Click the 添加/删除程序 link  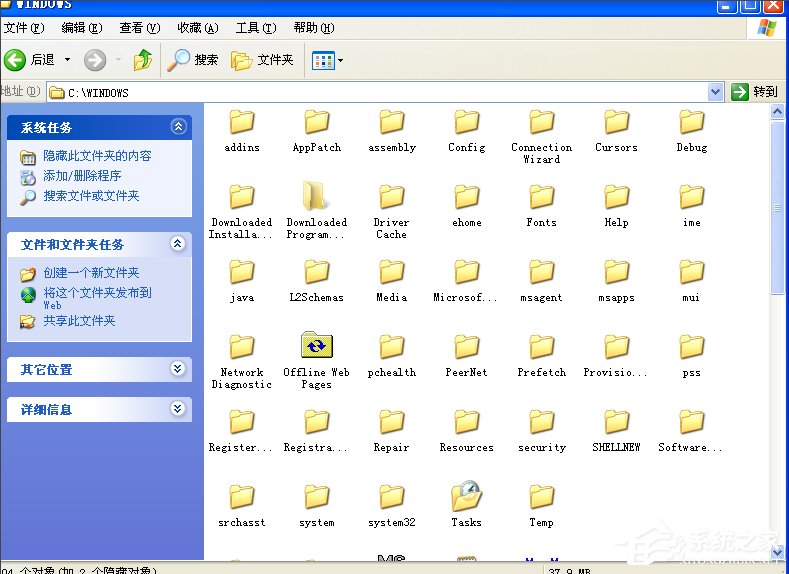82,176
